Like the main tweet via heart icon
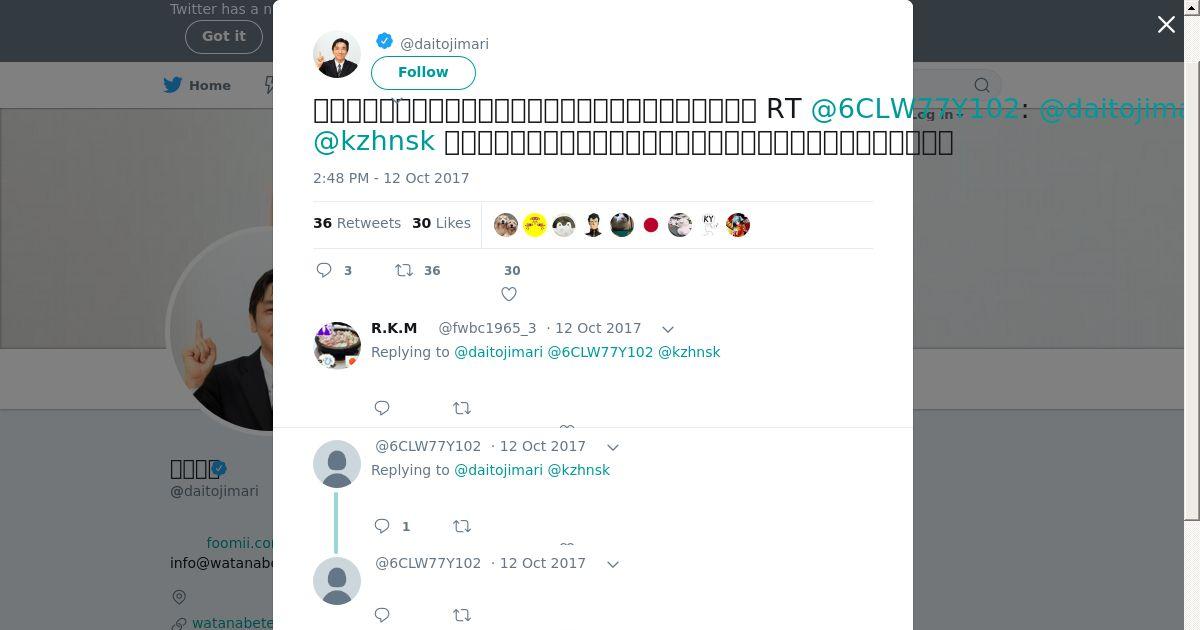 (x=509, y=294)
